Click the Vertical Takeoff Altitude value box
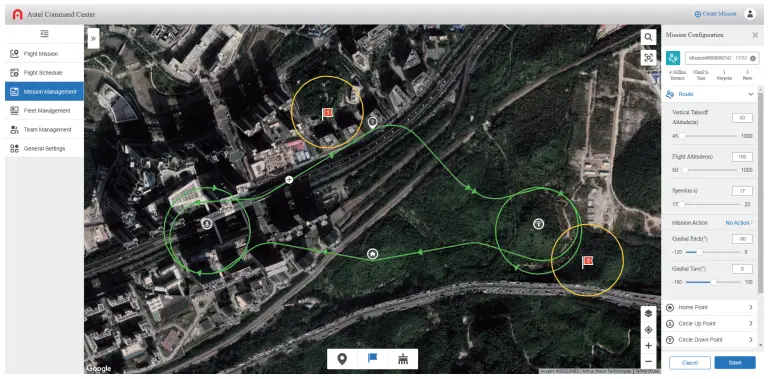The height and width of the screenshot is (379, 768). pos(742,118)
